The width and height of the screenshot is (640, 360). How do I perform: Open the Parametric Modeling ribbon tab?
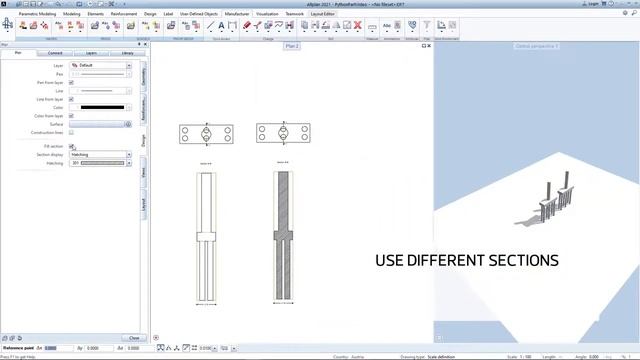[x=37, y=14]
